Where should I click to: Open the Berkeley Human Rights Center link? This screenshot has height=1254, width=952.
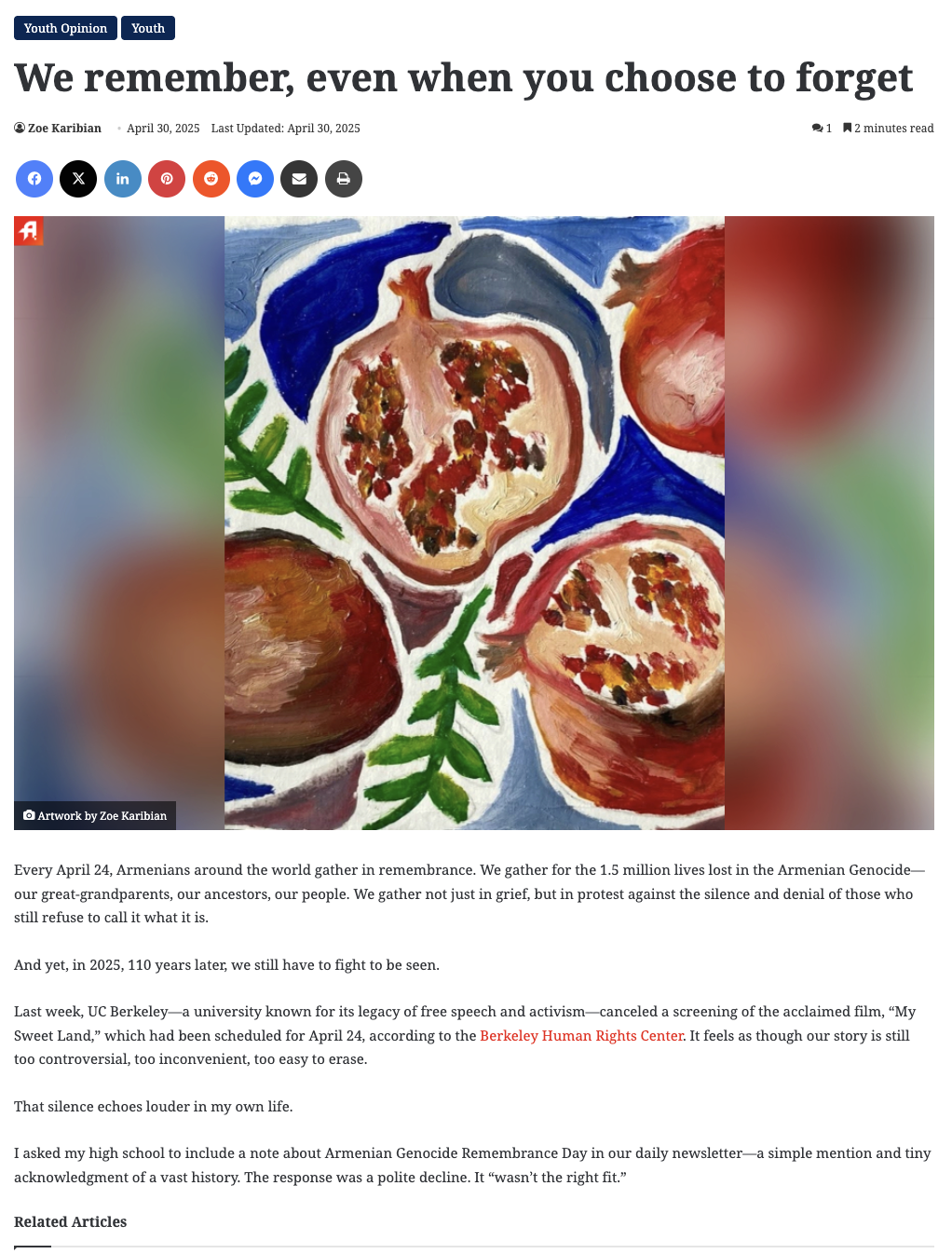tap(581, 1036)
